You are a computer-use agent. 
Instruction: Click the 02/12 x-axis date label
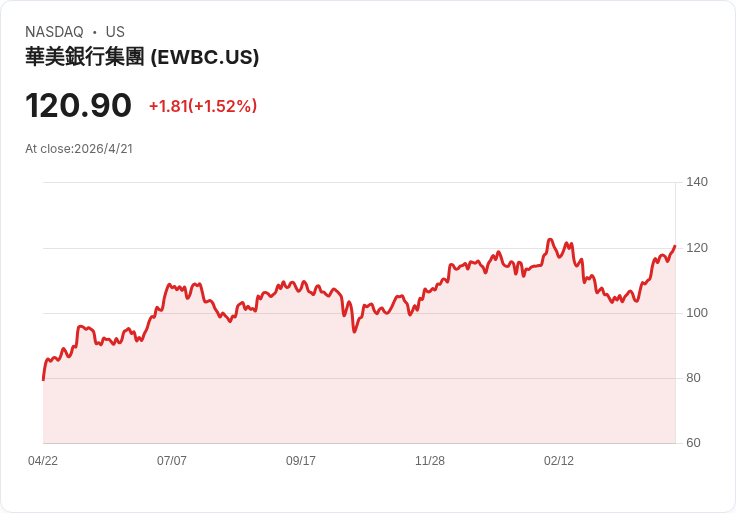pyautogui.click(x=559, y=461)
